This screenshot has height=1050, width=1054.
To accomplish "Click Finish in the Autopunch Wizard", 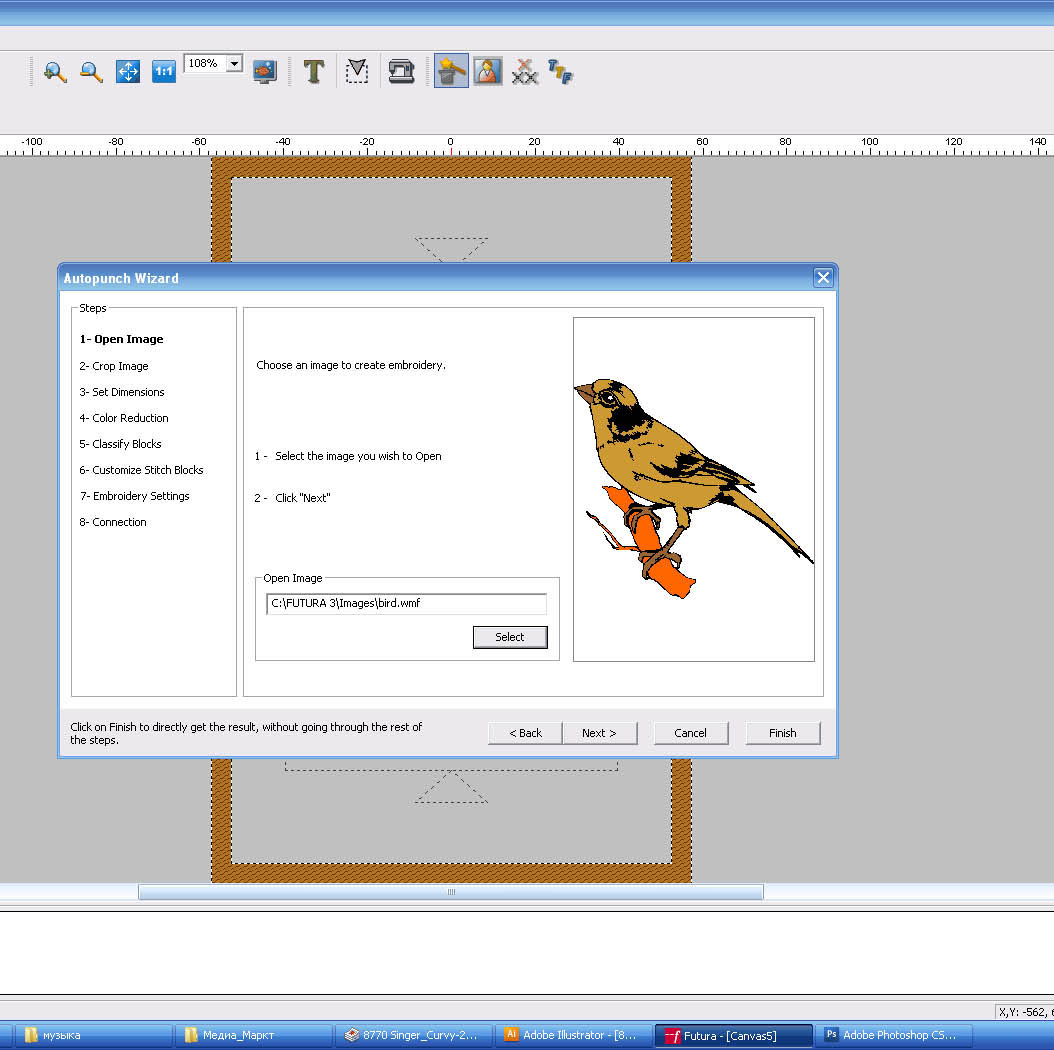I will coord(783,733).
